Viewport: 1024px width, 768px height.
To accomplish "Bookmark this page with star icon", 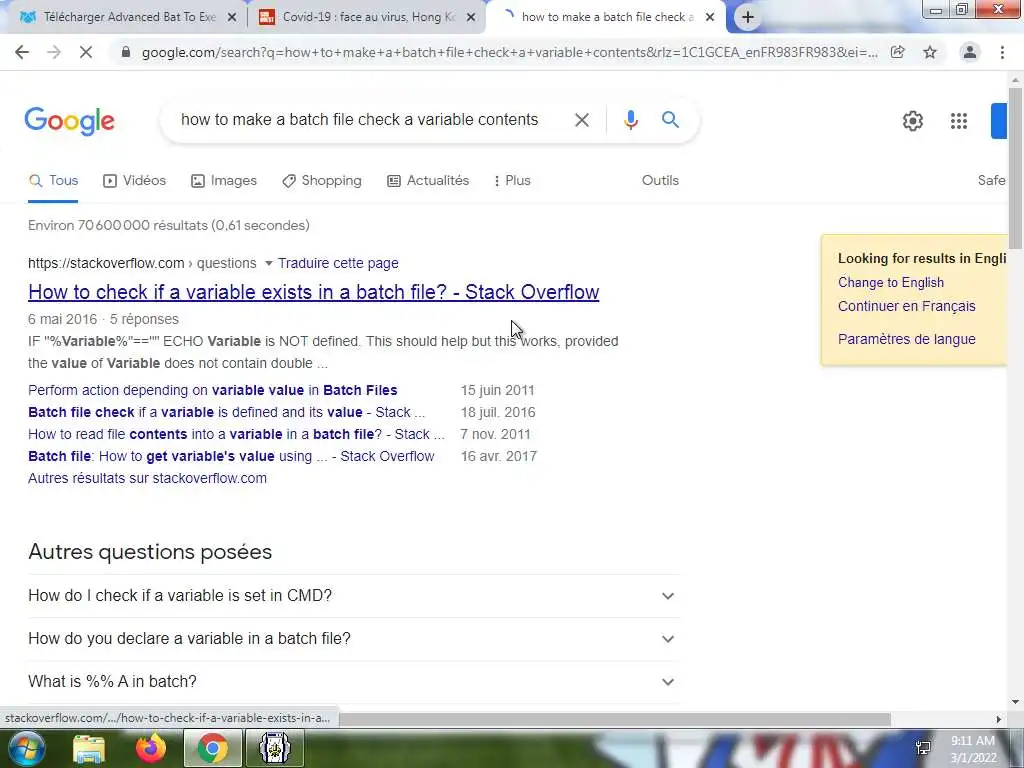I will click(x=930, y=52).
